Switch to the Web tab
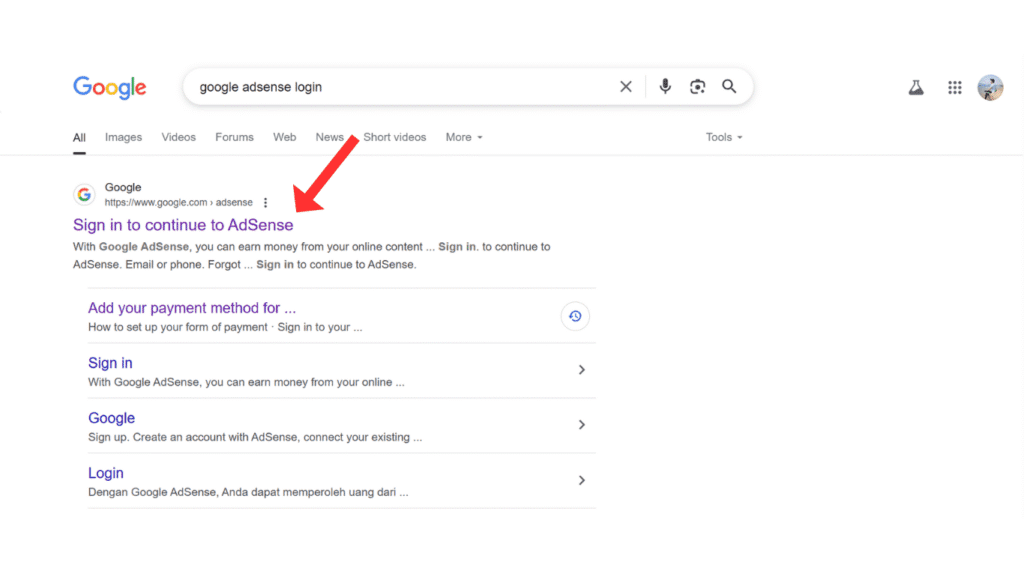 (x=284, y=137)
